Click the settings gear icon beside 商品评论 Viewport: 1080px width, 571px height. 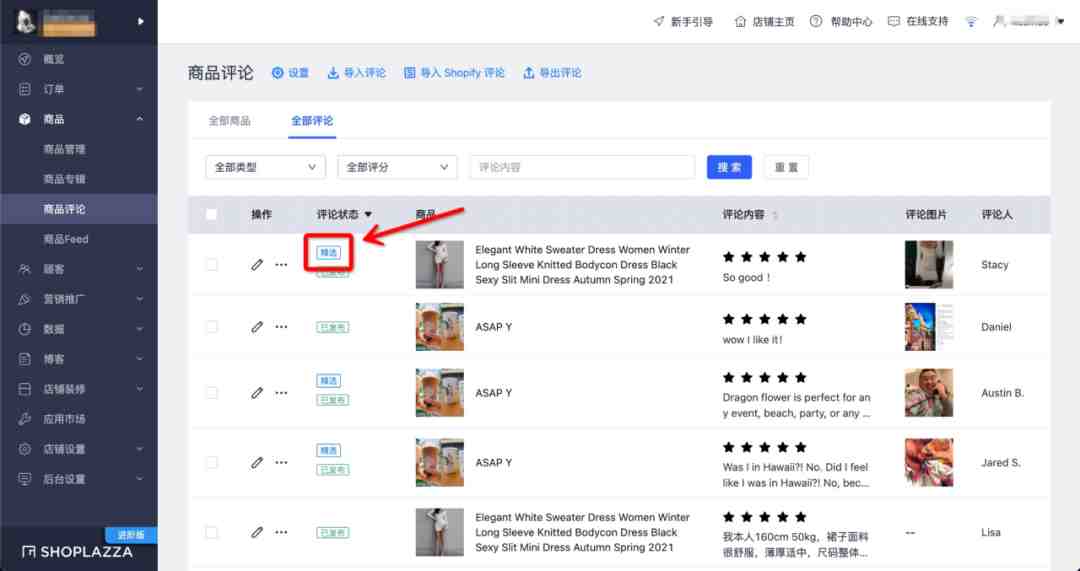coord(278,73)
